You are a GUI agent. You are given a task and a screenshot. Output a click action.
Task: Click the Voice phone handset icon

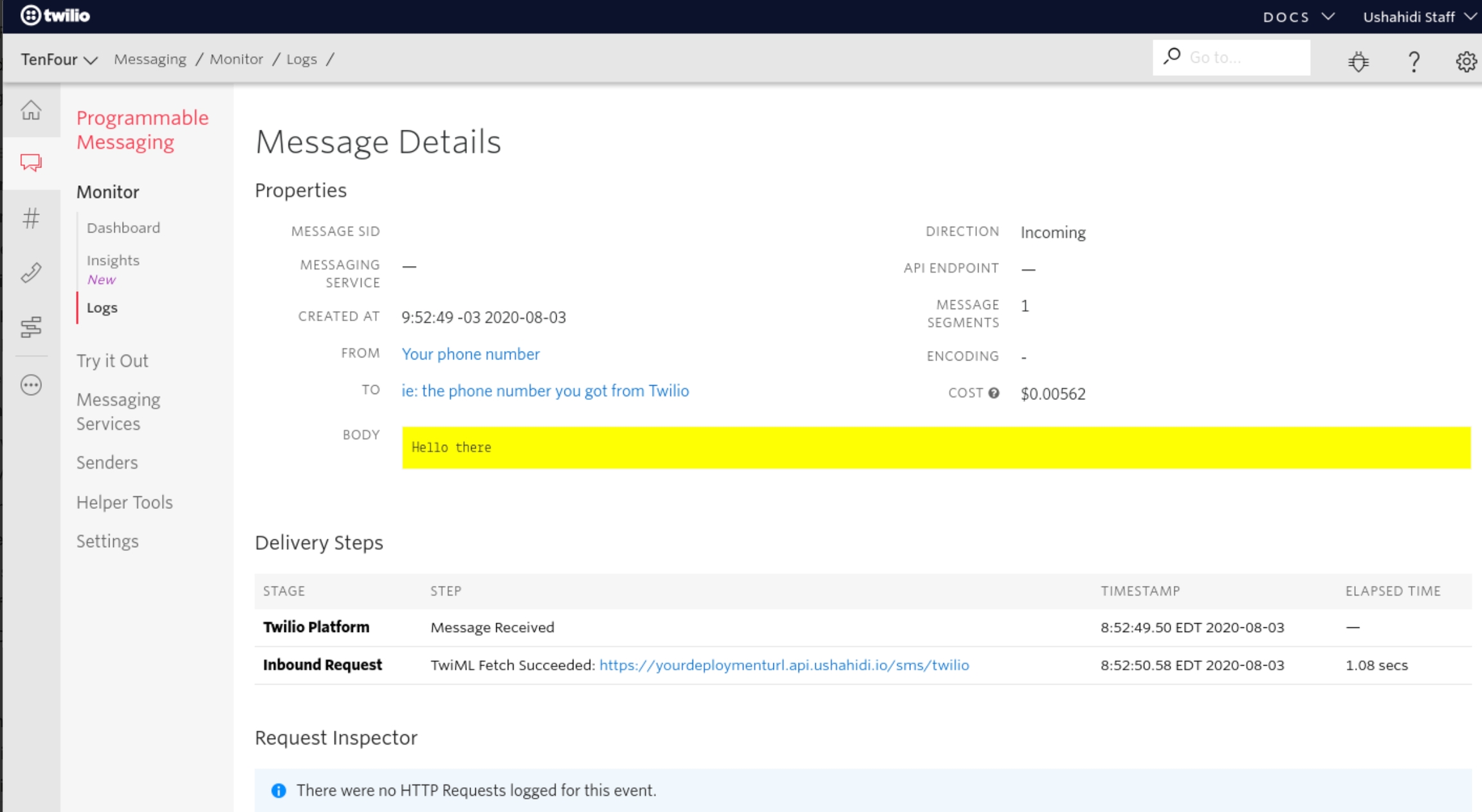point(31,273)
